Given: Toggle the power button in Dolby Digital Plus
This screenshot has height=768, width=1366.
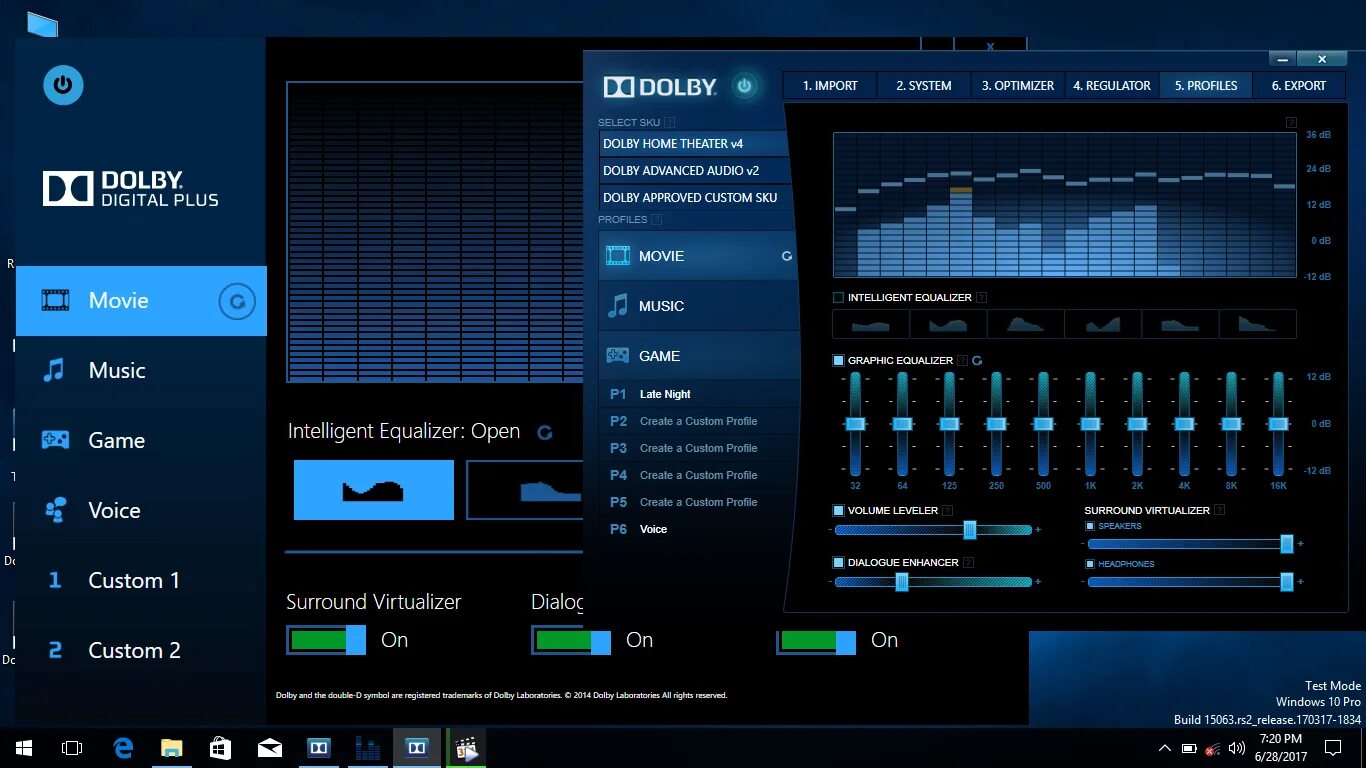Looking at the screenshot, I should (x=63, y=85).
